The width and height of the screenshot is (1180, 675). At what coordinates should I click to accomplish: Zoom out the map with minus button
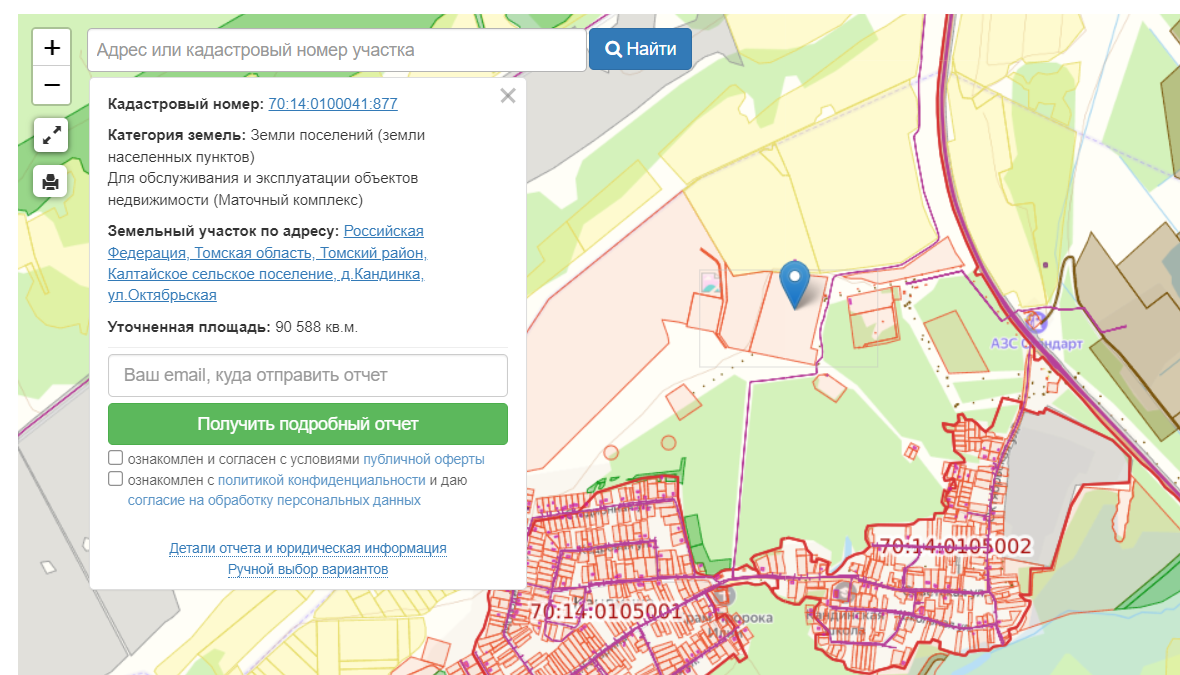tap(52, 86)
